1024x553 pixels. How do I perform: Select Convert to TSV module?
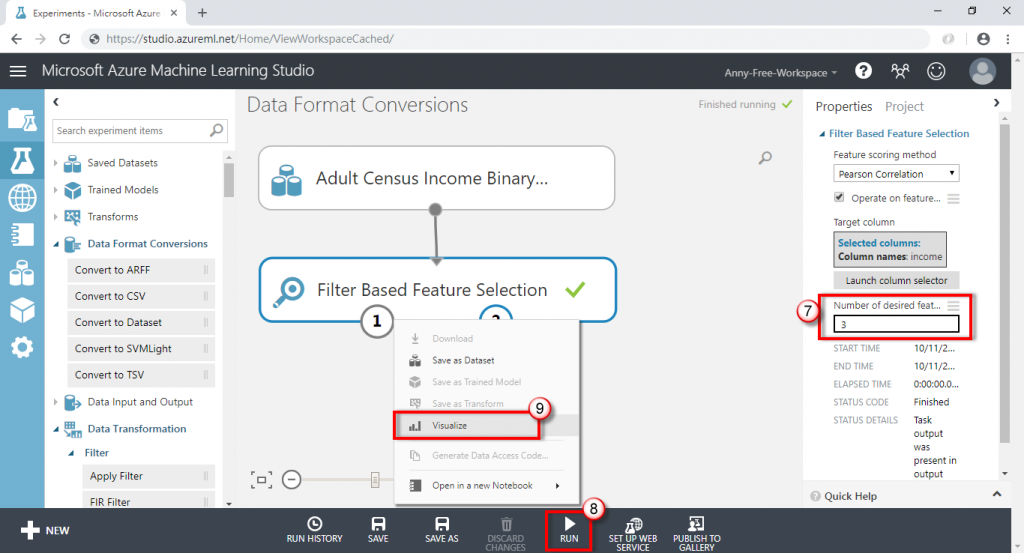[x=141, y=375]
